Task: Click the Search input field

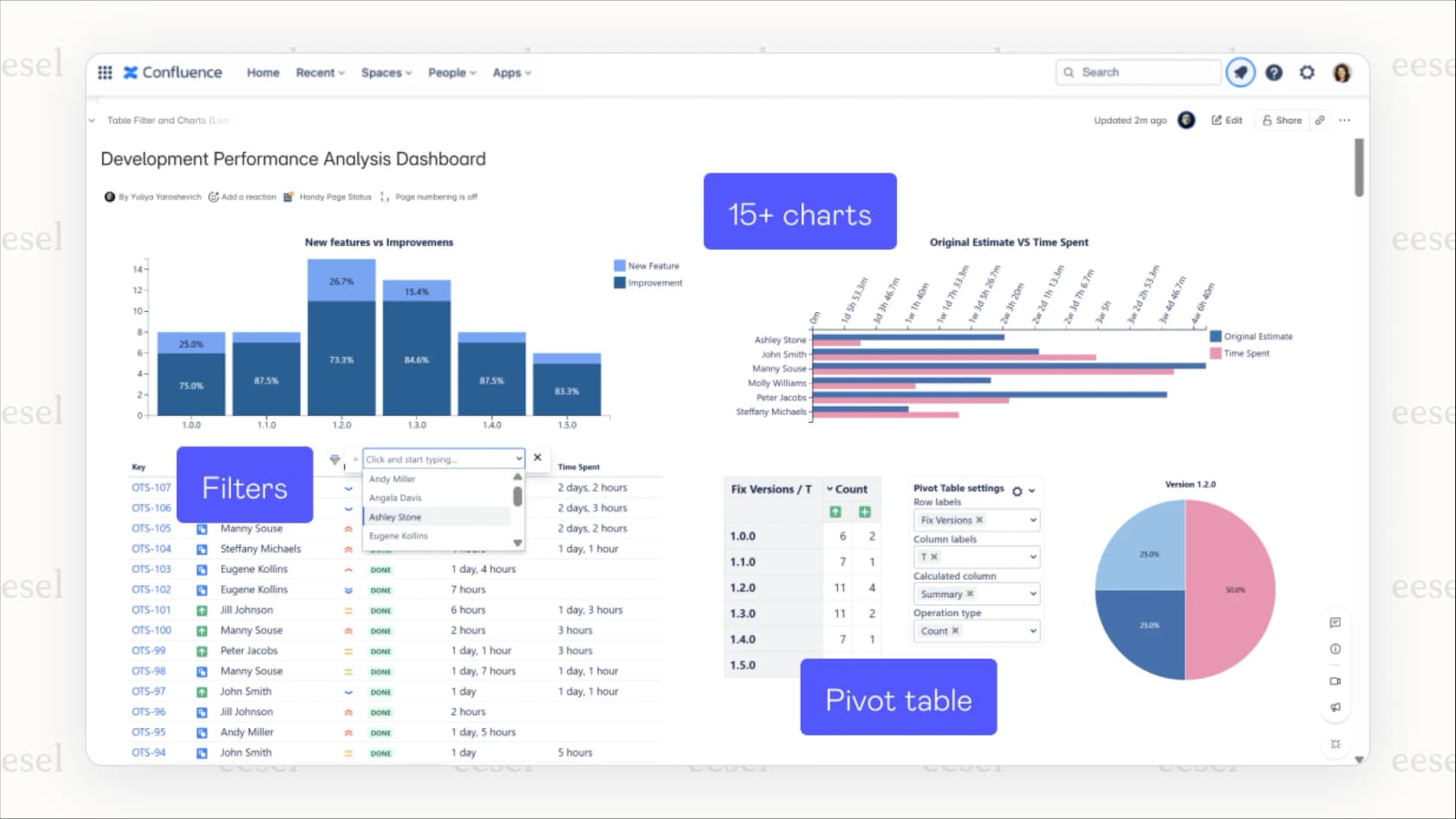Action: pos(1138,73)
